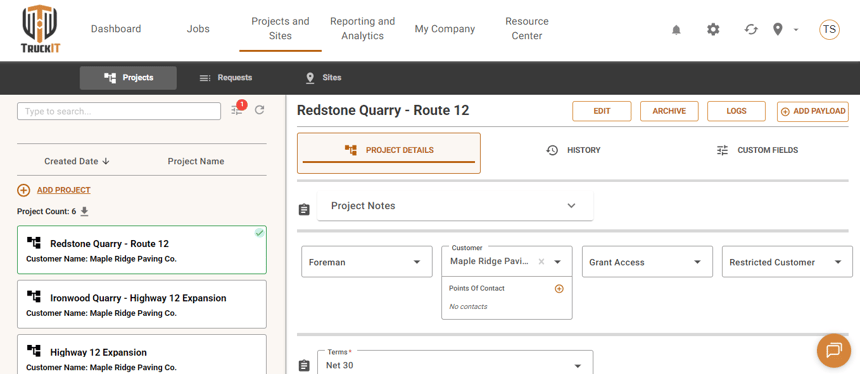
Task: Click the green checkmark on Redstone Quarry card
Action: 259,233
